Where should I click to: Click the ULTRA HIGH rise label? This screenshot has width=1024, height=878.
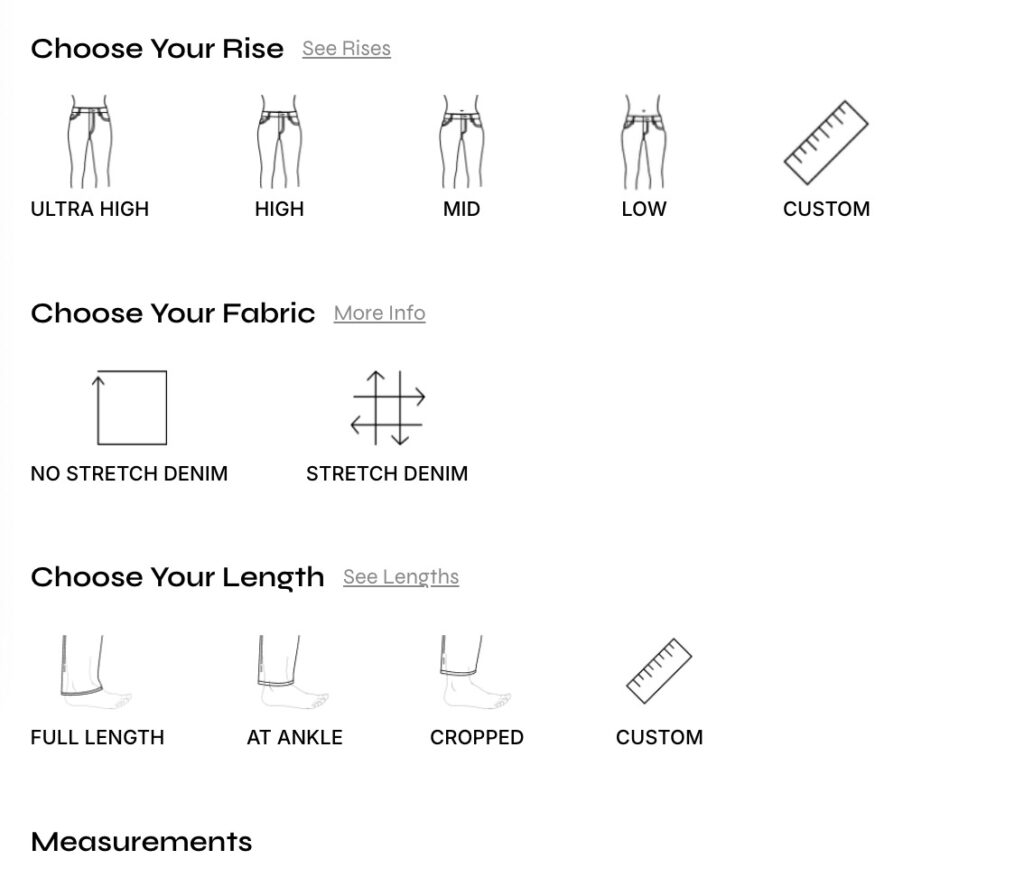90,209
